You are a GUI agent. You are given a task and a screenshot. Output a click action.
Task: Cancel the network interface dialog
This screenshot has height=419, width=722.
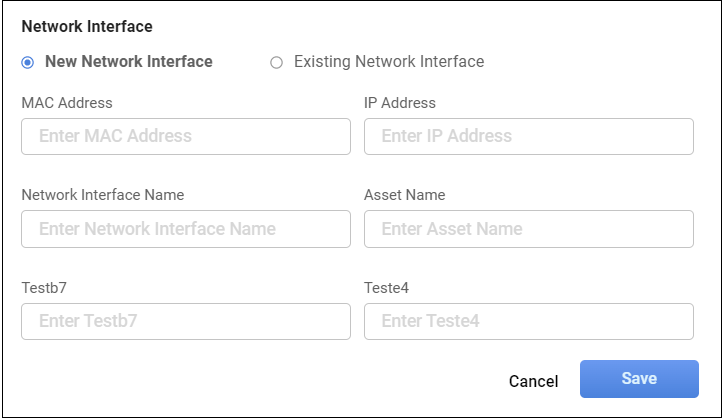(533, 381)
